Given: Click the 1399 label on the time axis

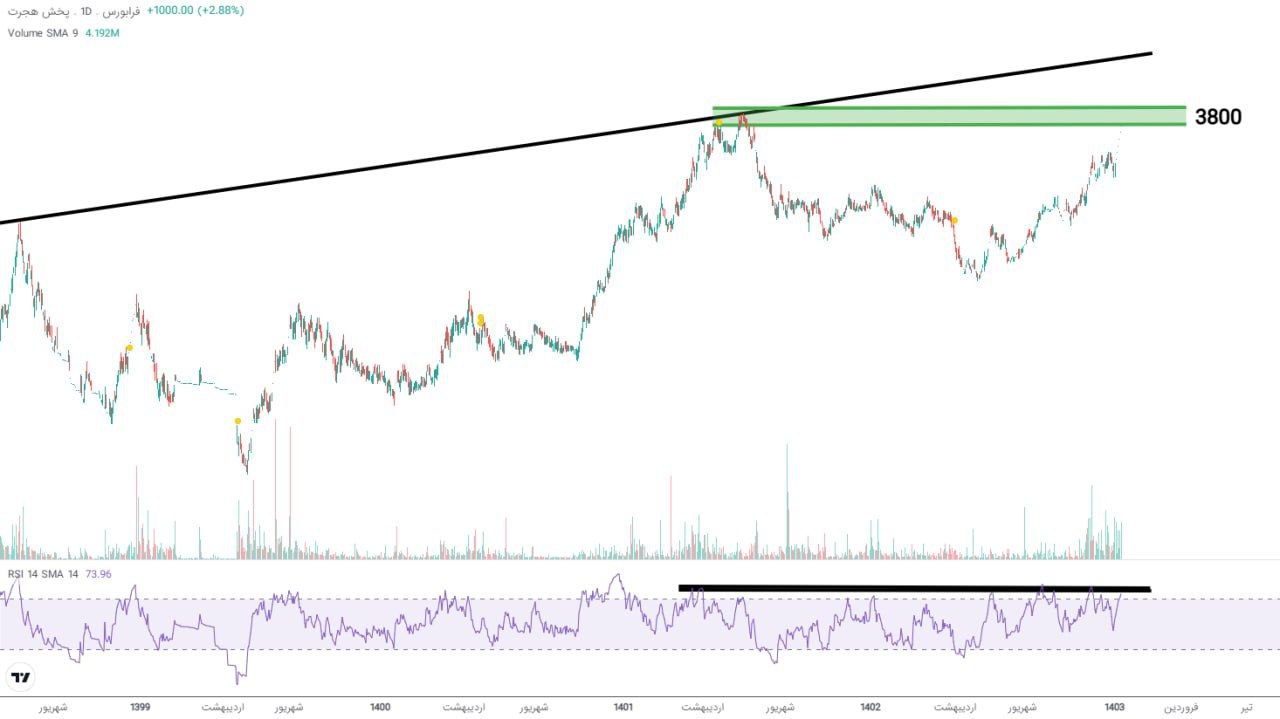Looking at the screenshot, I should pyautogui.click(x=140, y=707).
